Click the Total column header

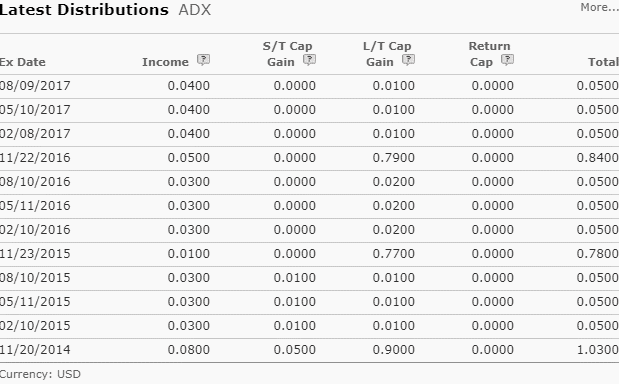point(603,62)
